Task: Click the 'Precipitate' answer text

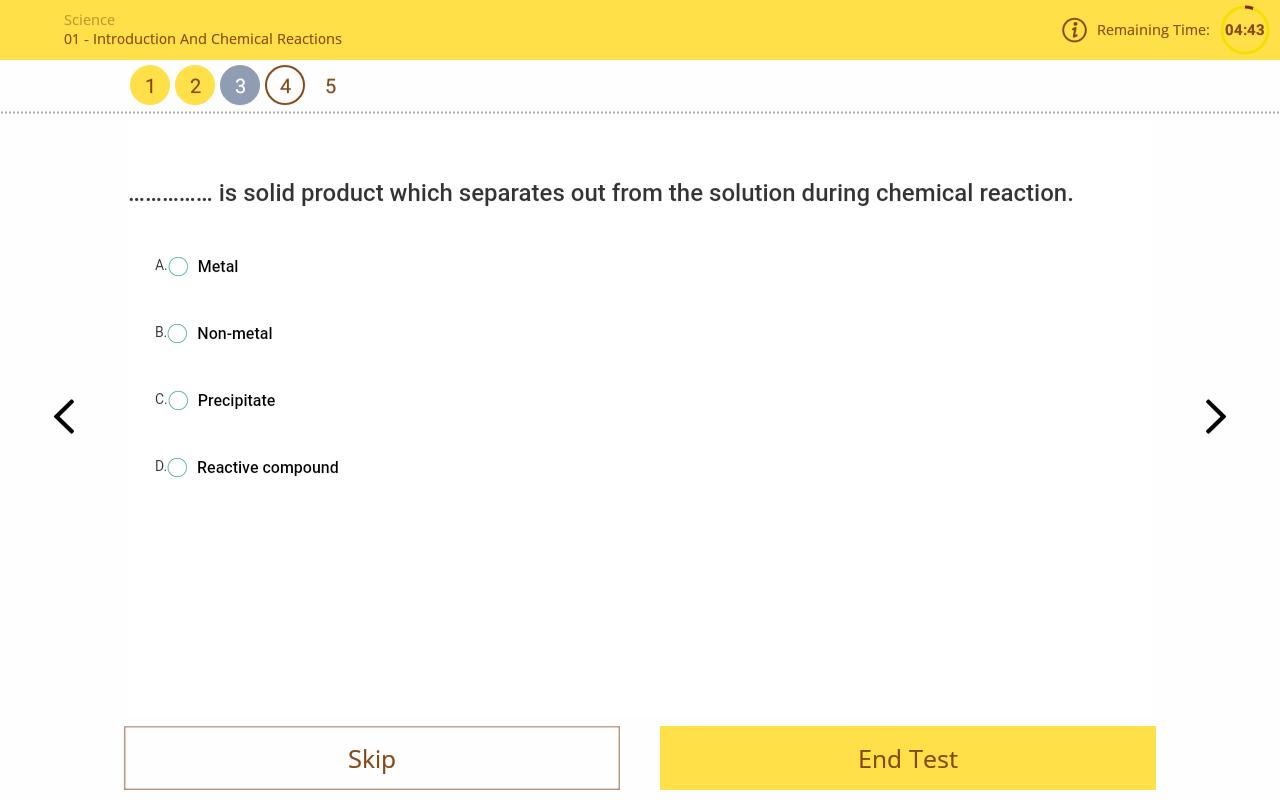Action: coord(236,400)
